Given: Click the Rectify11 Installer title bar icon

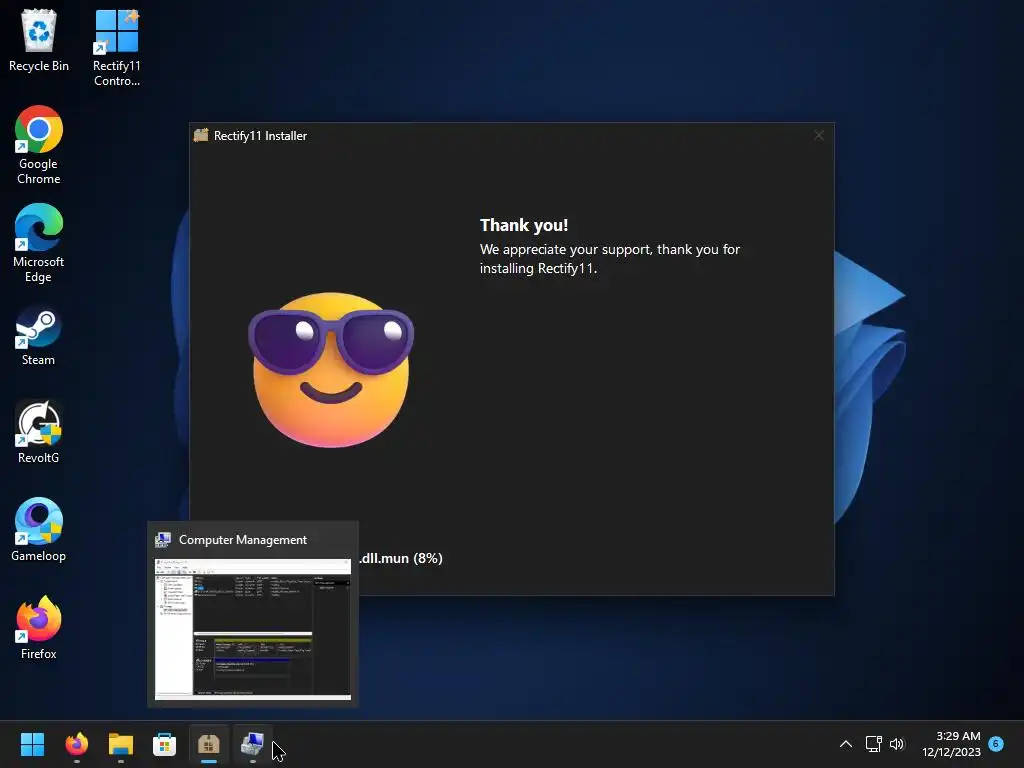Looking at the screenshot, I should tap(201, 135).
